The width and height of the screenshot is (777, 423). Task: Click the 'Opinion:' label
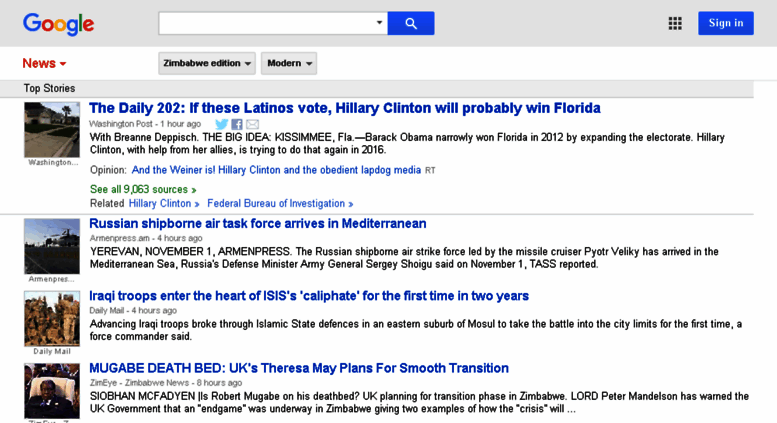point(109,170)
